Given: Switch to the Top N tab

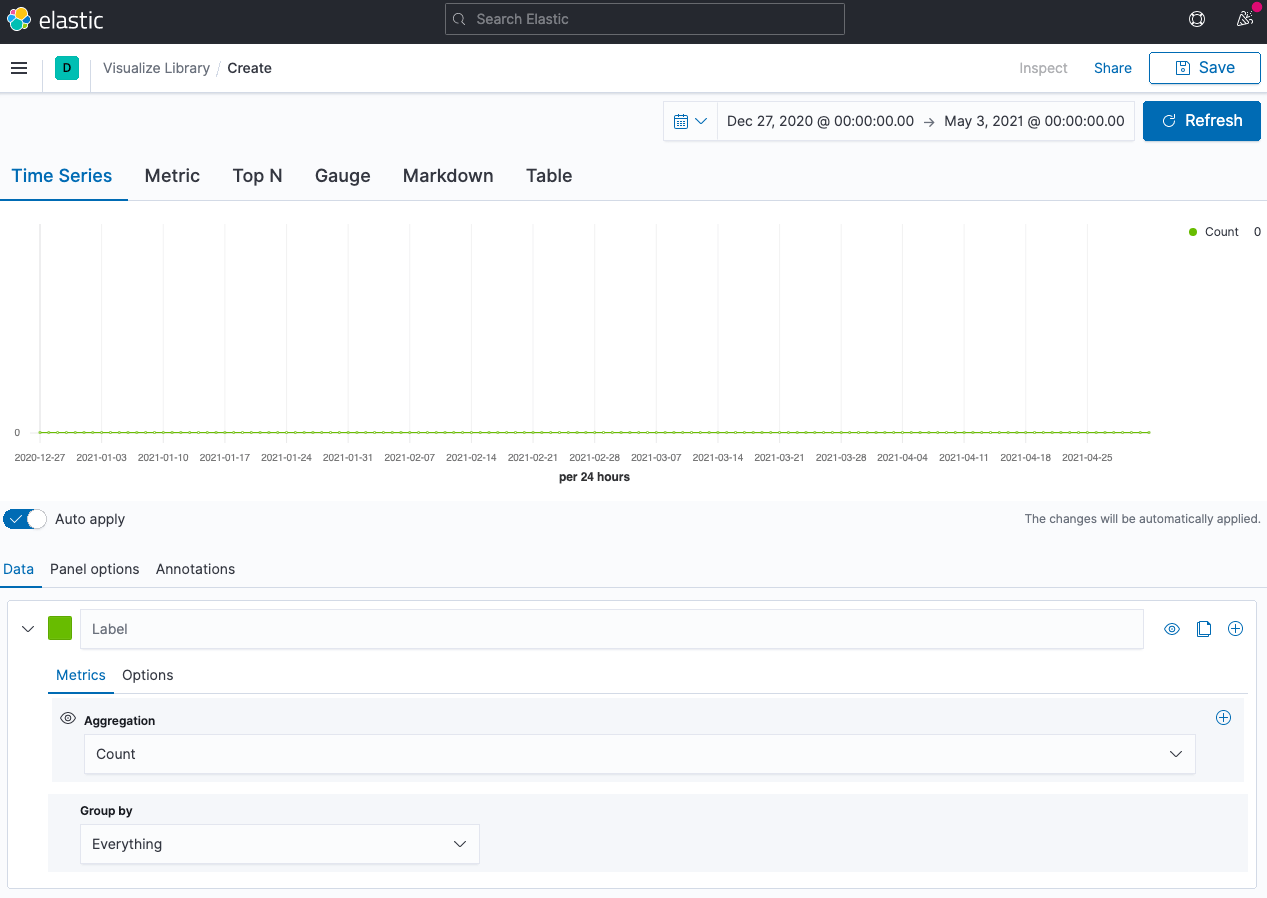Looking at the screenshot, I should [x=257, y=176].
